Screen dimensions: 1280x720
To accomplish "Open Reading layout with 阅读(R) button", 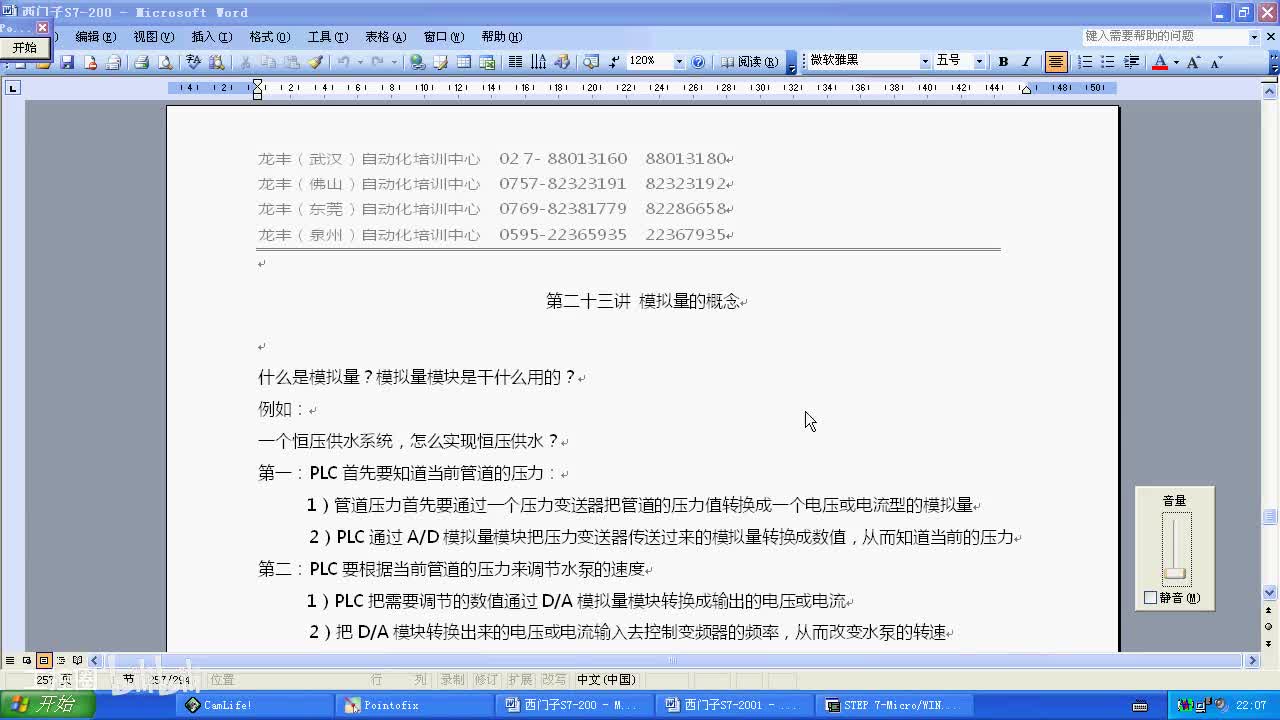I will tap(749, 62).
